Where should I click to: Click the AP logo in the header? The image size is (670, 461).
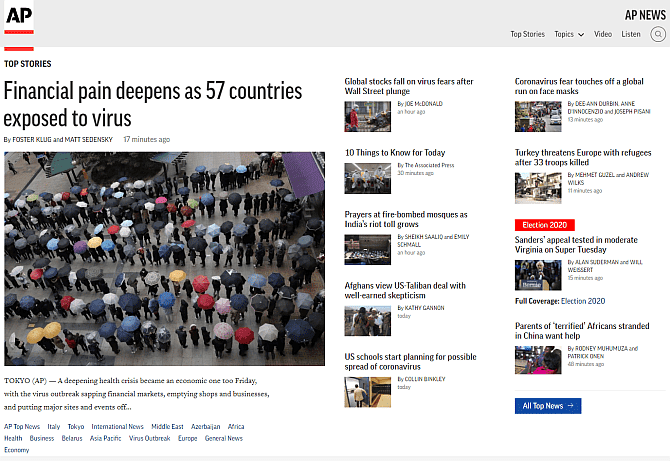tap(19, 18)
